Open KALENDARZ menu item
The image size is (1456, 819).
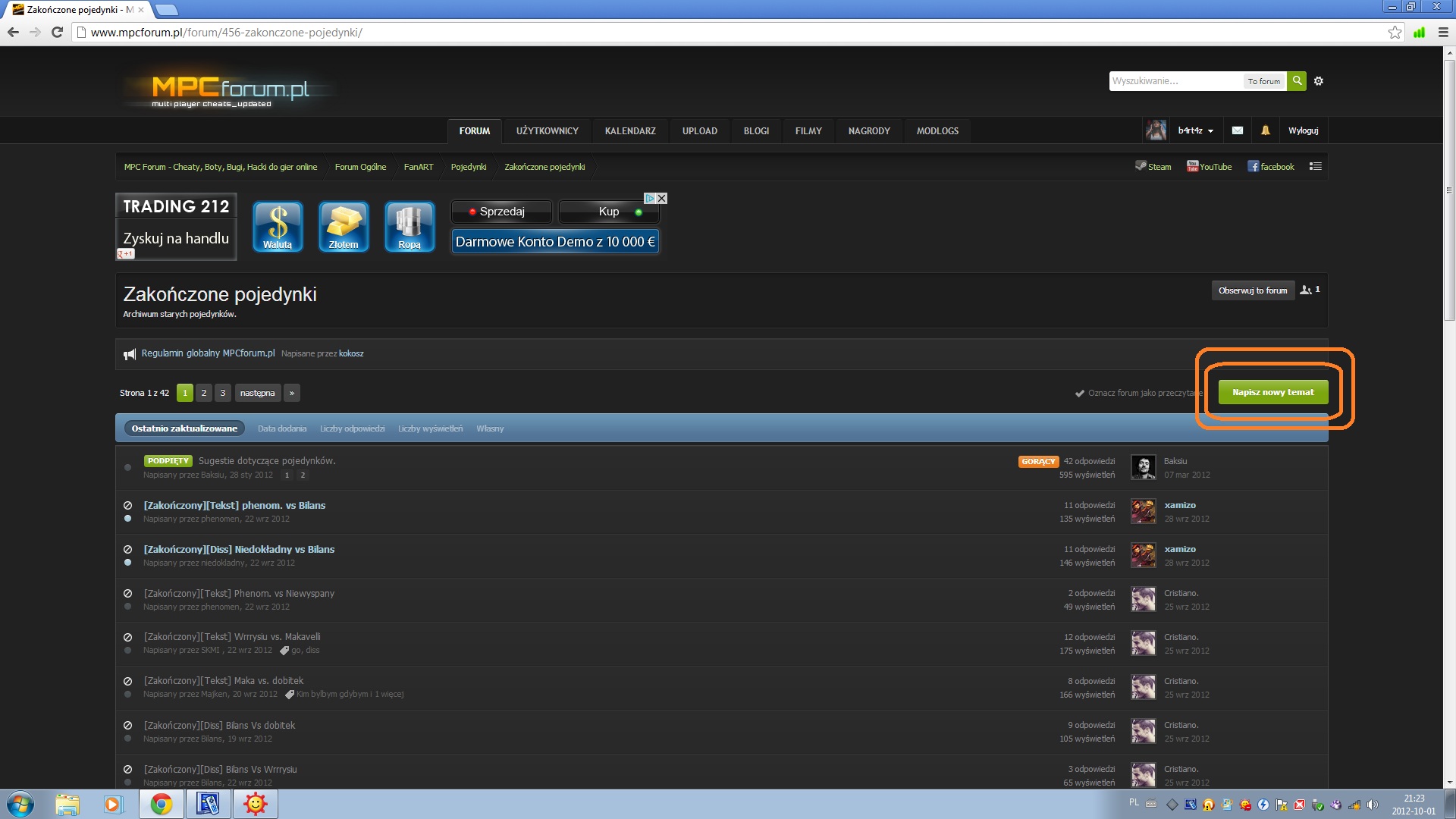[x=630, y=131]
